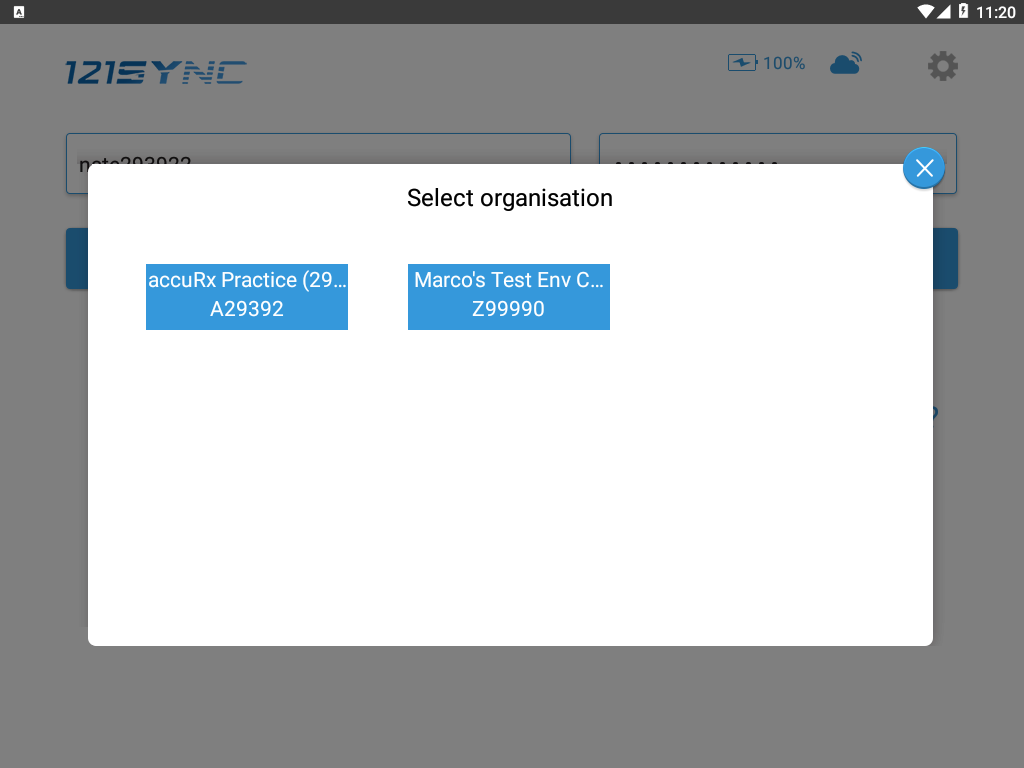Tap the system battery status icon

click(x=963, y=11)
